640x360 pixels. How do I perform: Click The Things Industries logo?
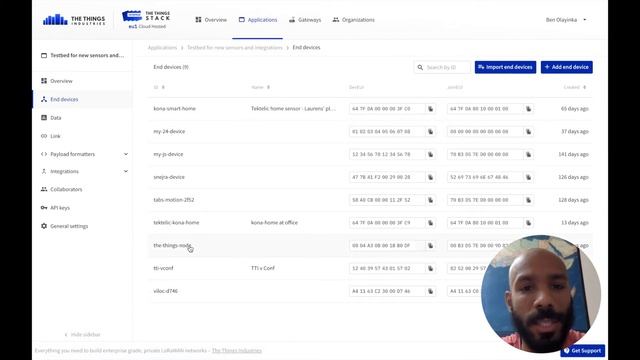pos(74,20)
